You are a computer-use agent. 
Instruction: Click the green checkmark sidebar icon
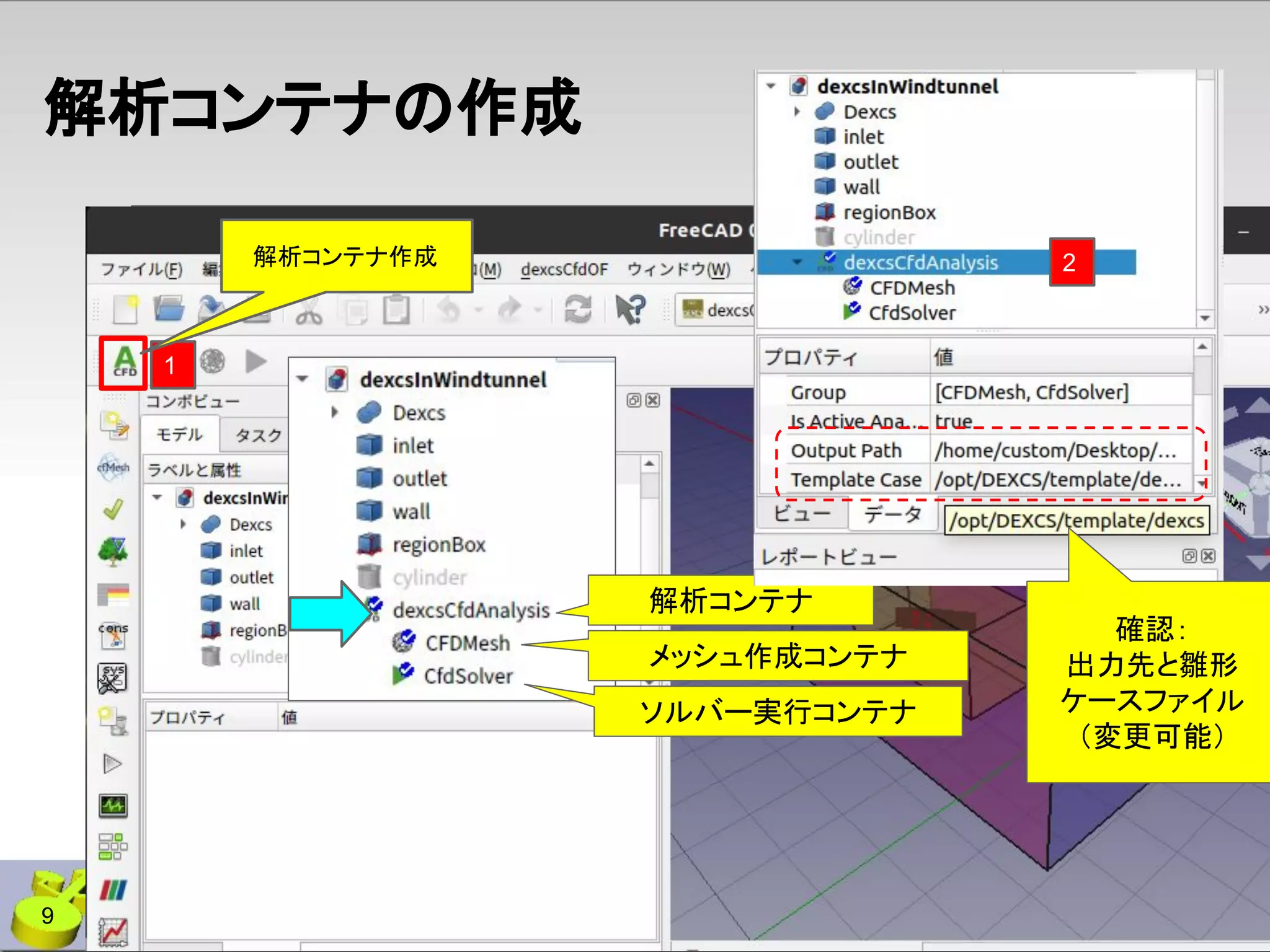point(113,509)
